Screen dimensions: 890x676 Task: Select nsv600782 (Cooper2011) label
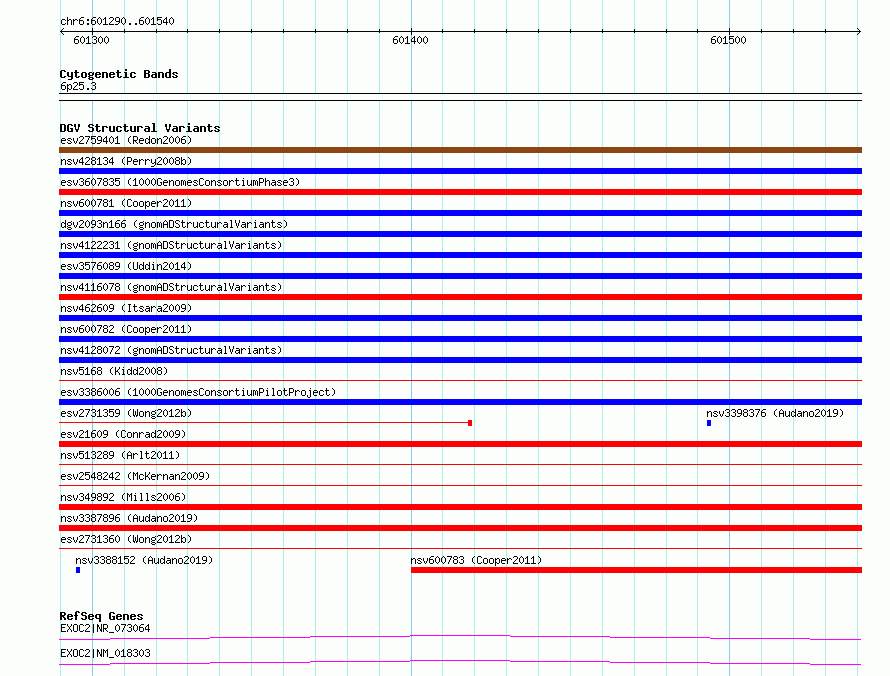pyautogui.click(x=126, y=329)
